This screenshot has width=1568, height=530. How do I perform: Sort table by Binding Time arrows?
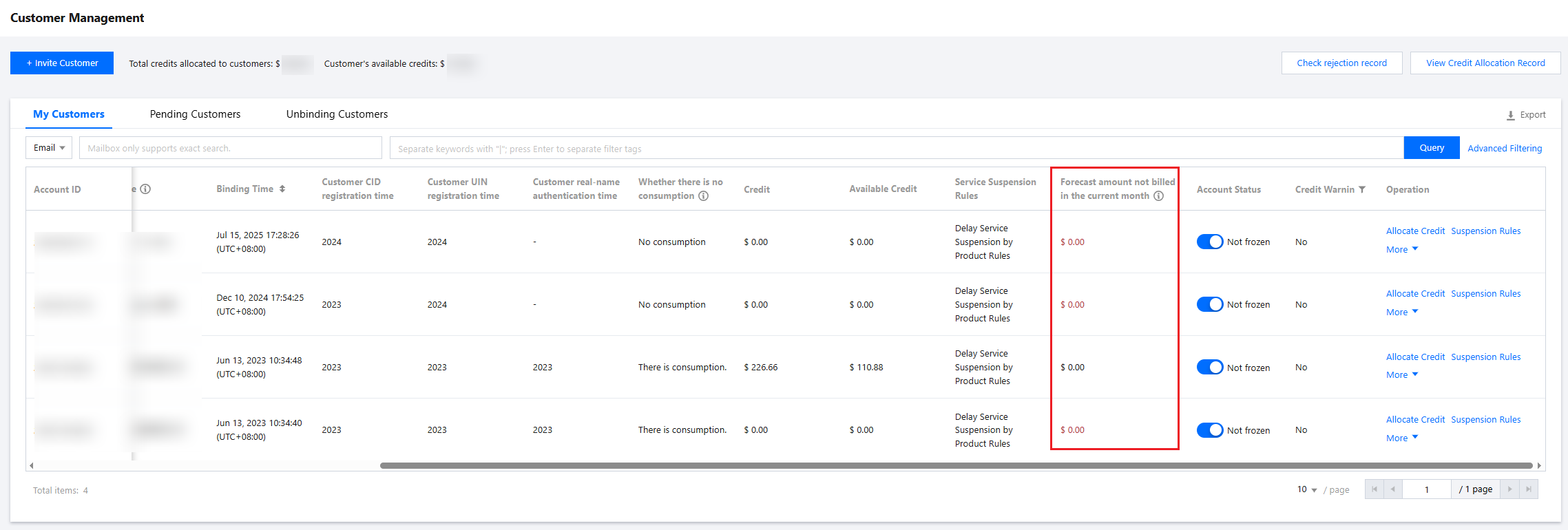[282, 189]
